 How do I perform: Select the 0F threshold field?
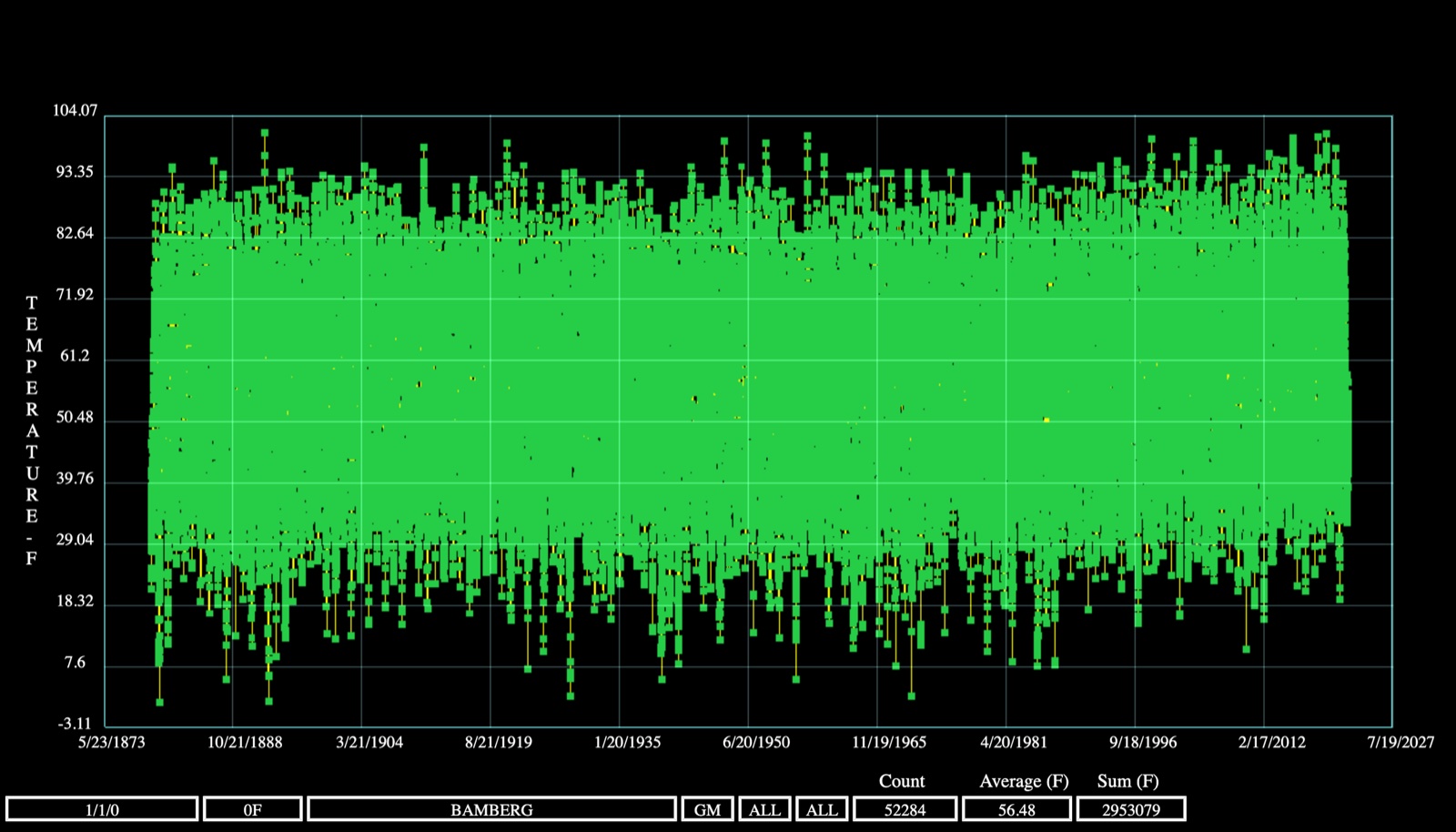click(253, 809)
